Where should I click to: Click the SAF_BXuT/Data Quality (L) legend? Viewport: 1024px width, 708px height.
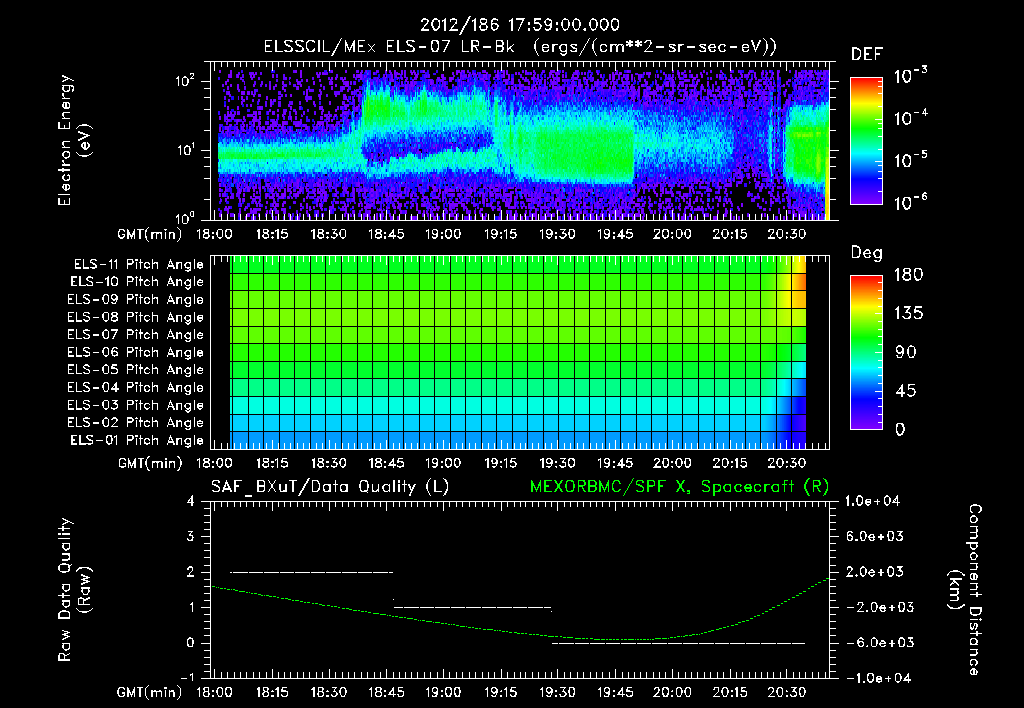(330, 487)
